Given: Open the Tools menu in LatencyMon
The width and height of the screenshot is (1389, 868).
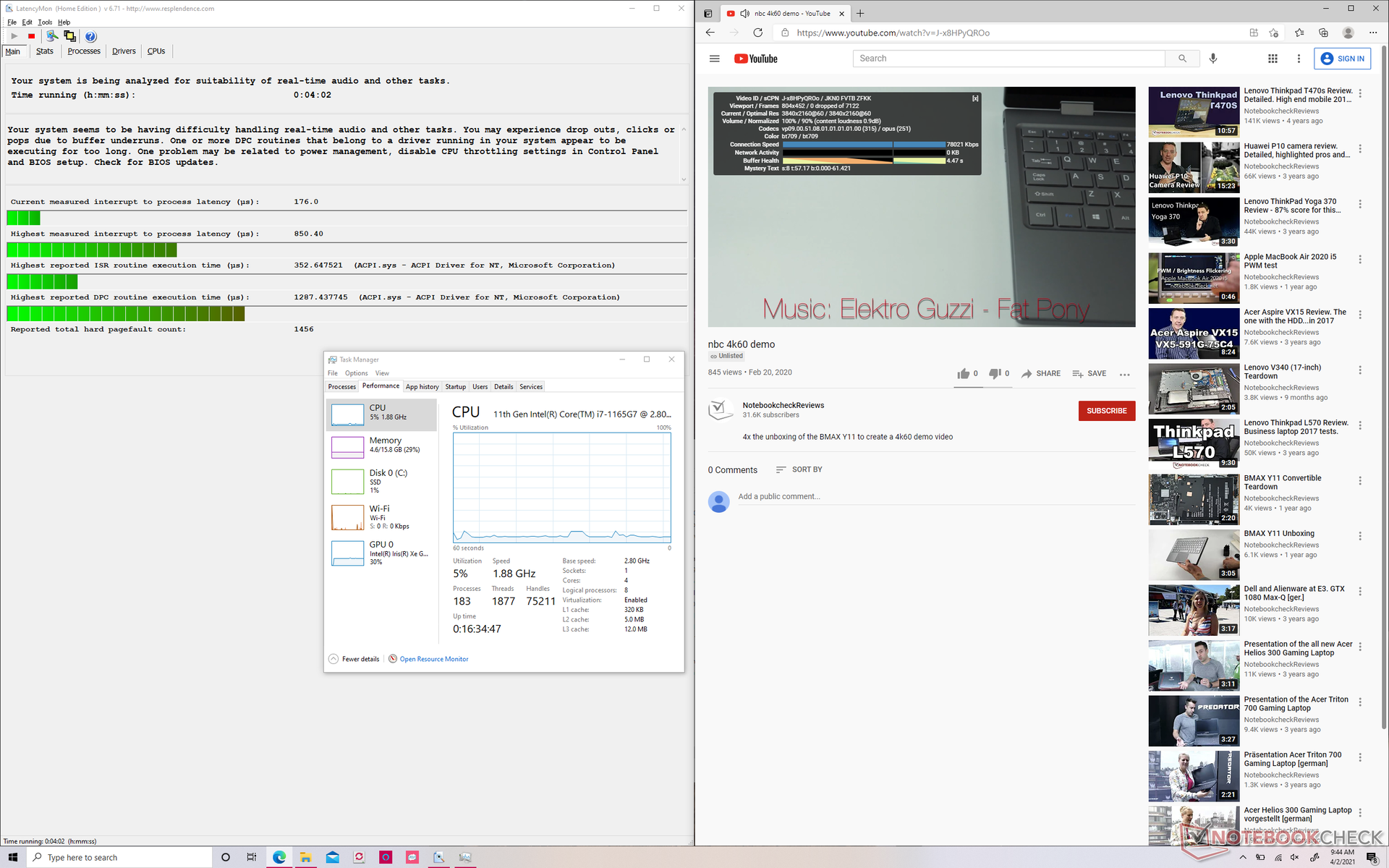Looking at the screenshot, I should point(45,22).
